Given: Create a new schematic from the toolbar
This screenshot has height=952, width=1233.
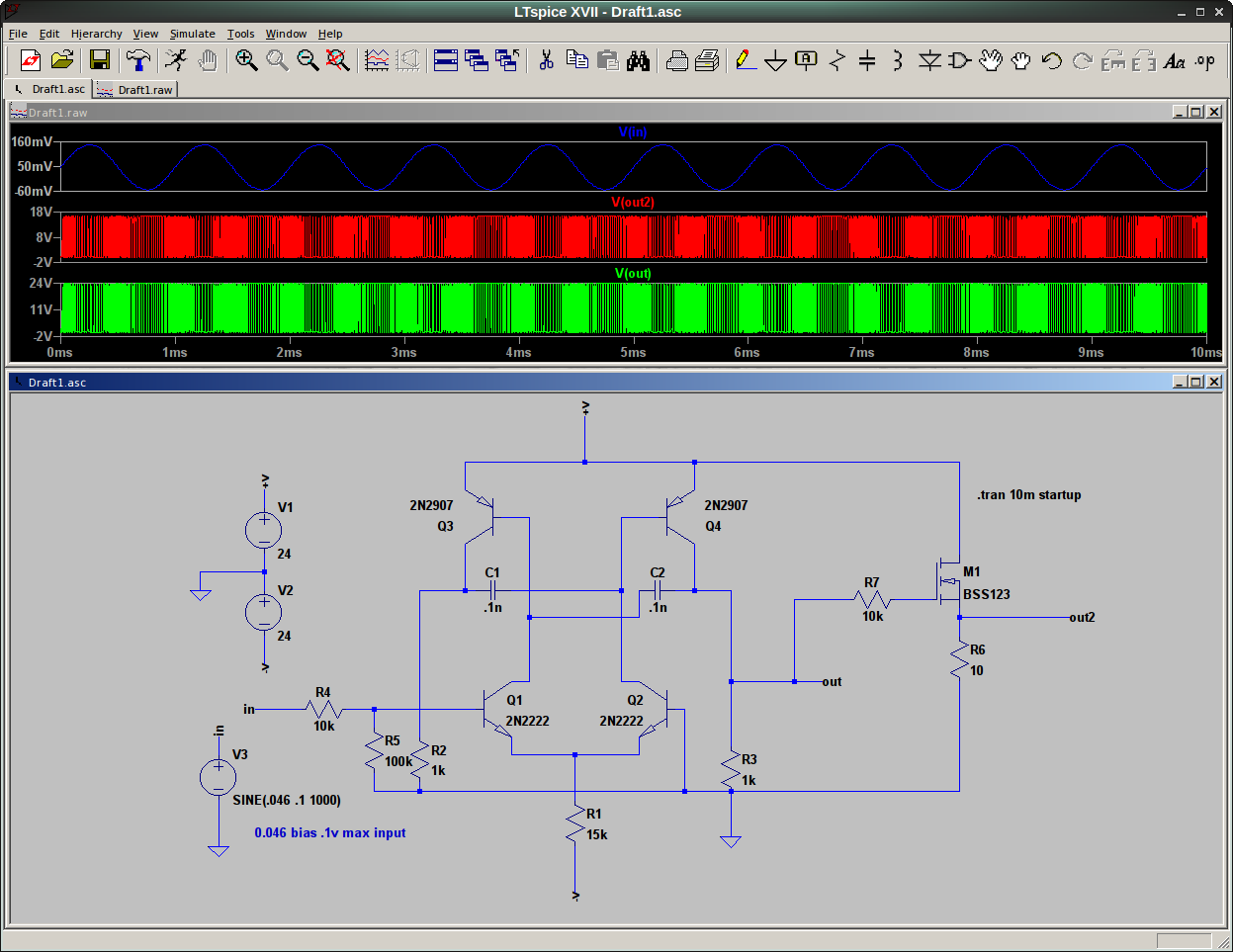Looking at the screenshot, I should pos(31,61).
